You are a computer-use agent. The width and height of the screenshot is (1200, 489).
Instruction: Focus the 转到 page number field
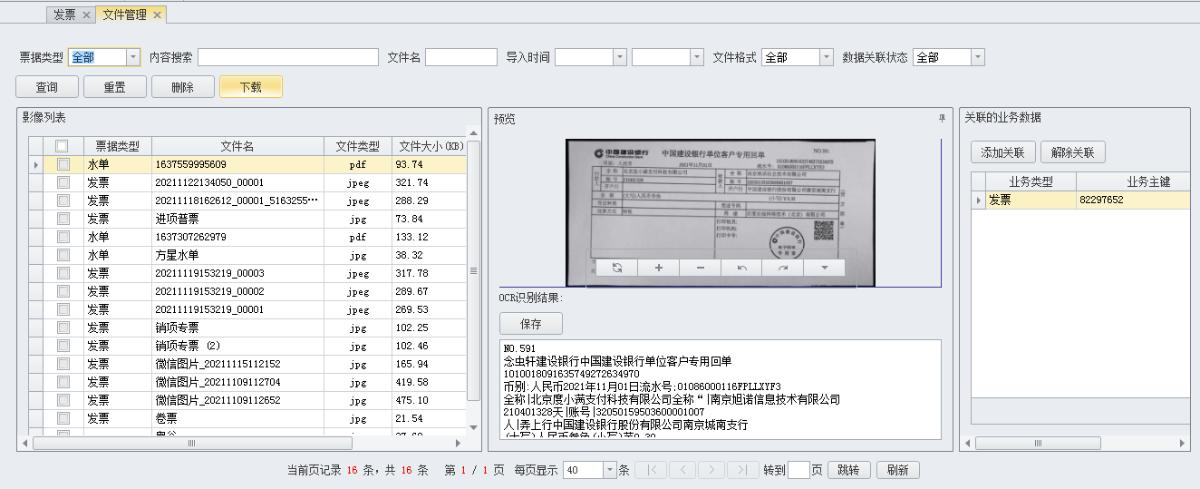point(798,470)
